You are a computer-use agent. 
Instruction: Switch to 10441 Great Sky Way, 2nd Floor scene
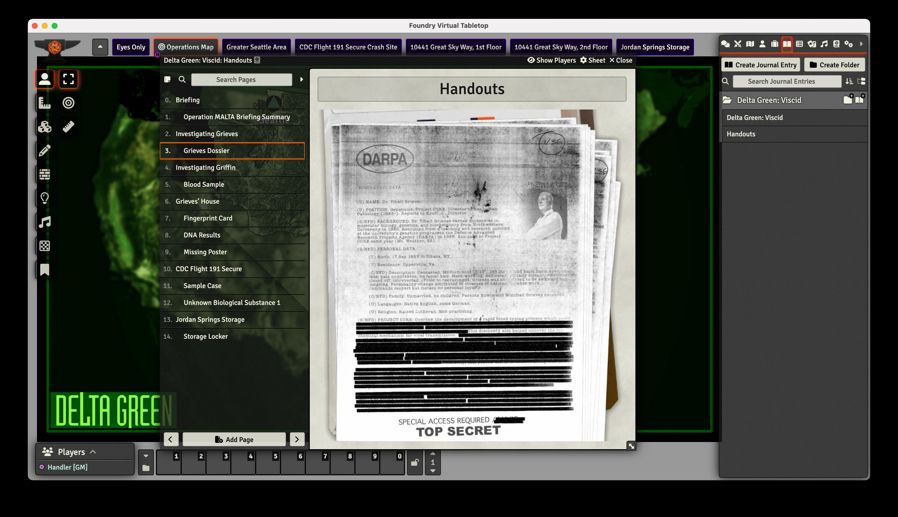coord(561,47)
